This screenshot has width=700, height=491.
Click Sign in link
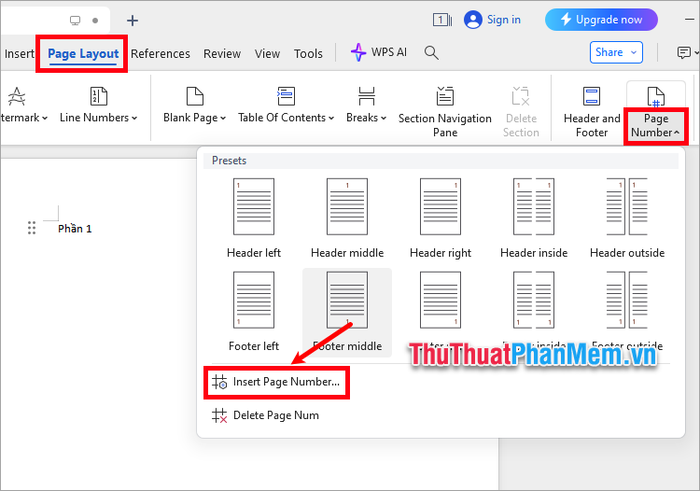pos(504,20)
